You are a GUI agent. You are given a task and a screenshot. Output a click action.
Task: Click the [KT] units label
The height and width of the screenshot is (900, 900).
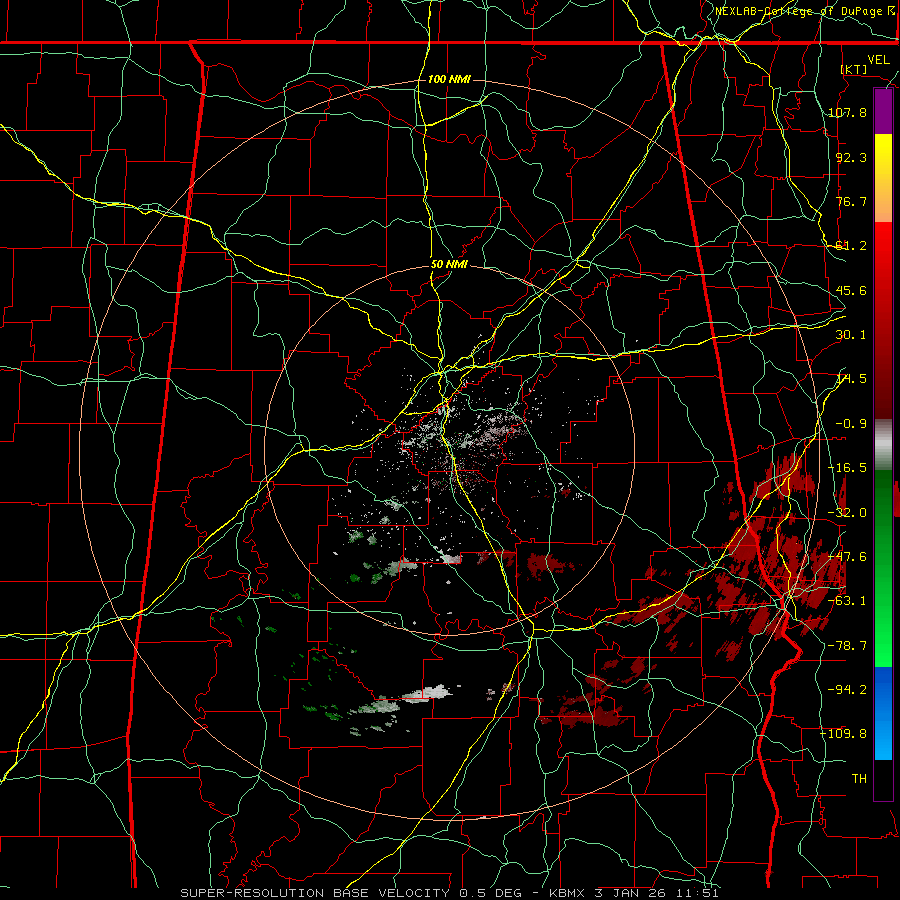(x=854, y=69)
